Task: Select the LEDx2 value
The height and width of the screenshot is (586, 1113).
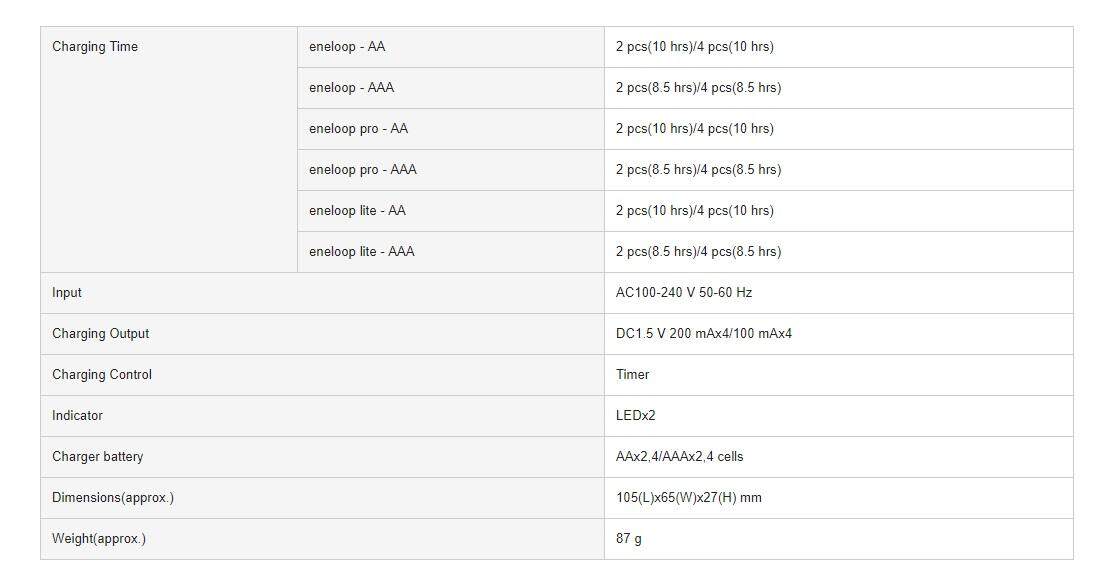Action: [635, 416]
